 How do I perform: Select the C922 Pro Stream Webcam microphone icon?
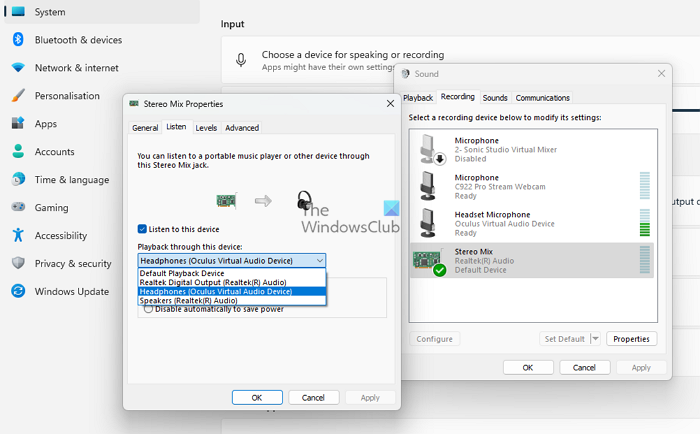tap(428, 186)
